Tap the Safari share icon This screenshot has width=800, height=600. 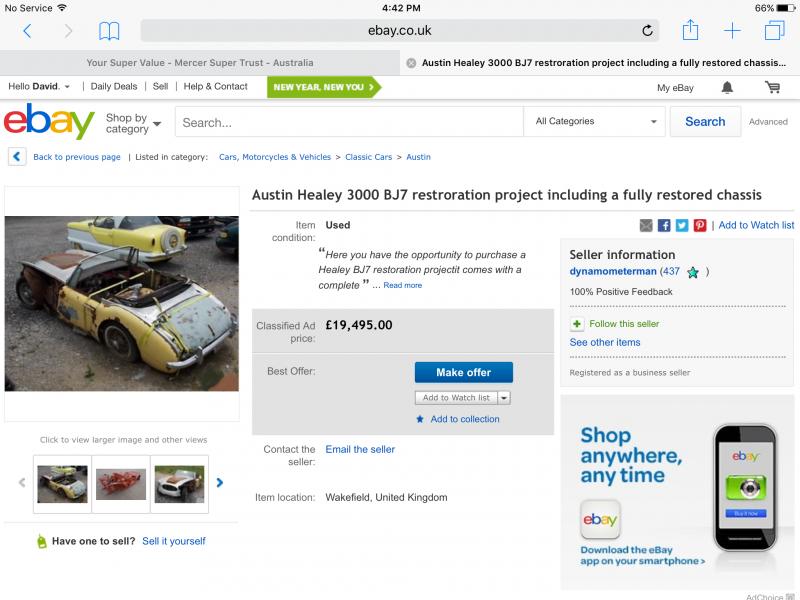[690, 30]
